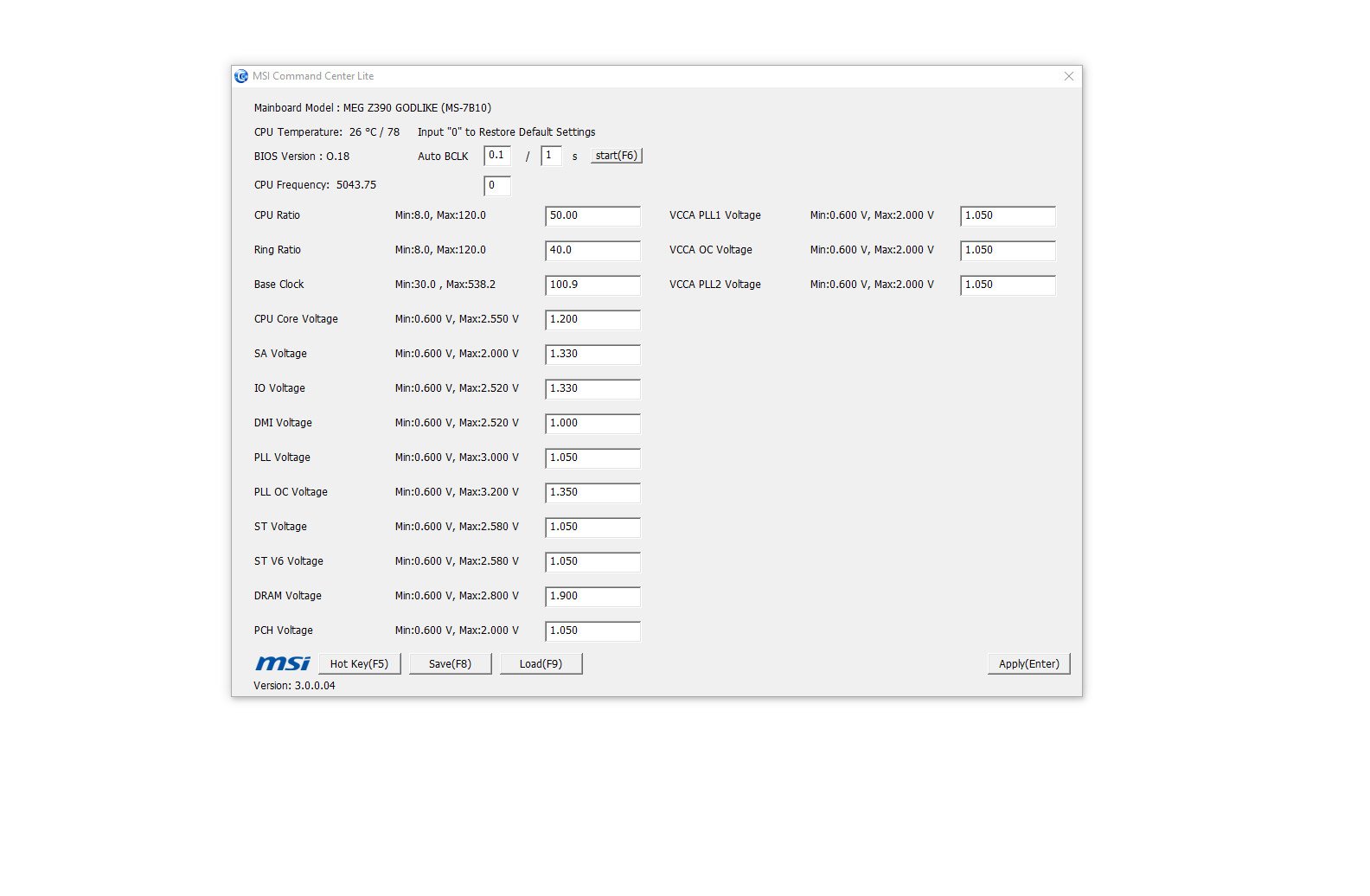This screenshot has height=896, width=1370.
Task: Click the IO Voltage label
Action: (x=279, y=388)
